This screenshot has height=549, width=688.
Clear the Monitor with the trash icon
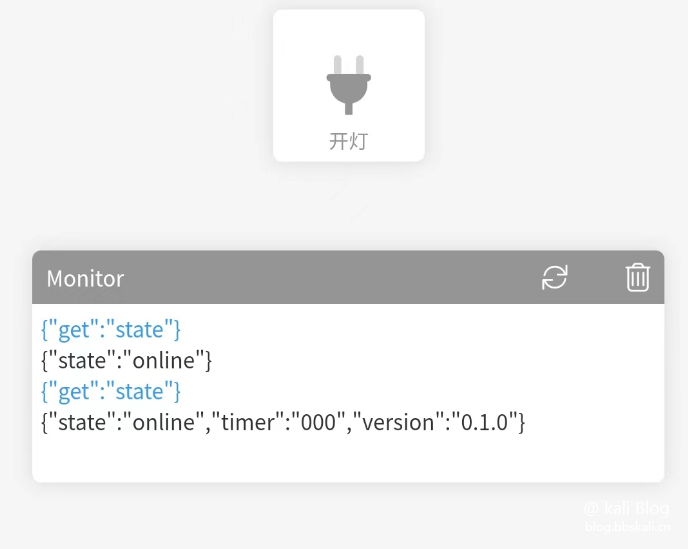pos(638,277)
